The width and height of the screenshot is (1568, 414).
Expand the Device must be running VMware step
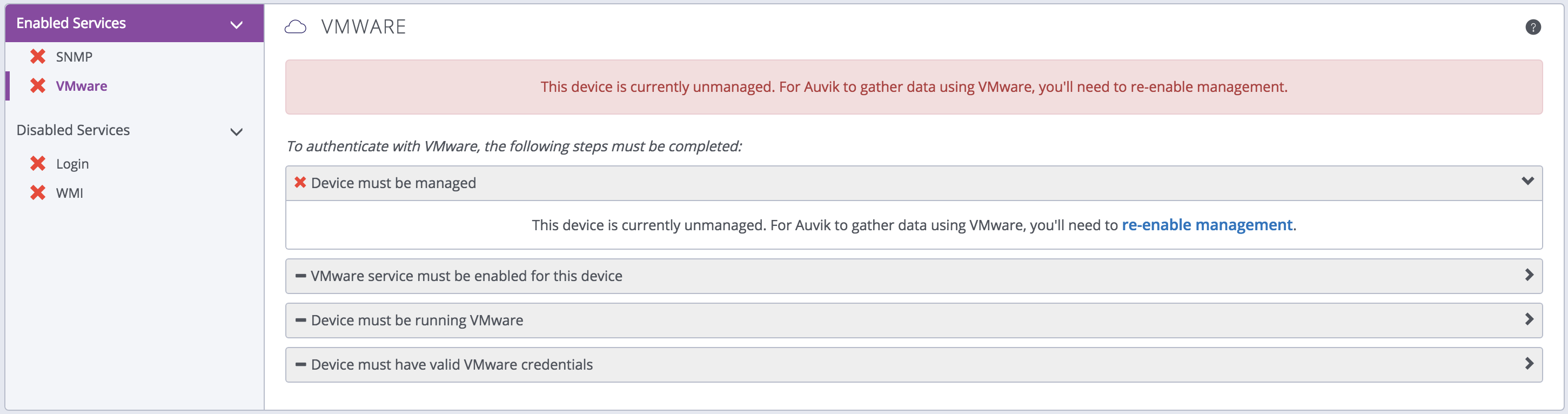pos(1529,319)
